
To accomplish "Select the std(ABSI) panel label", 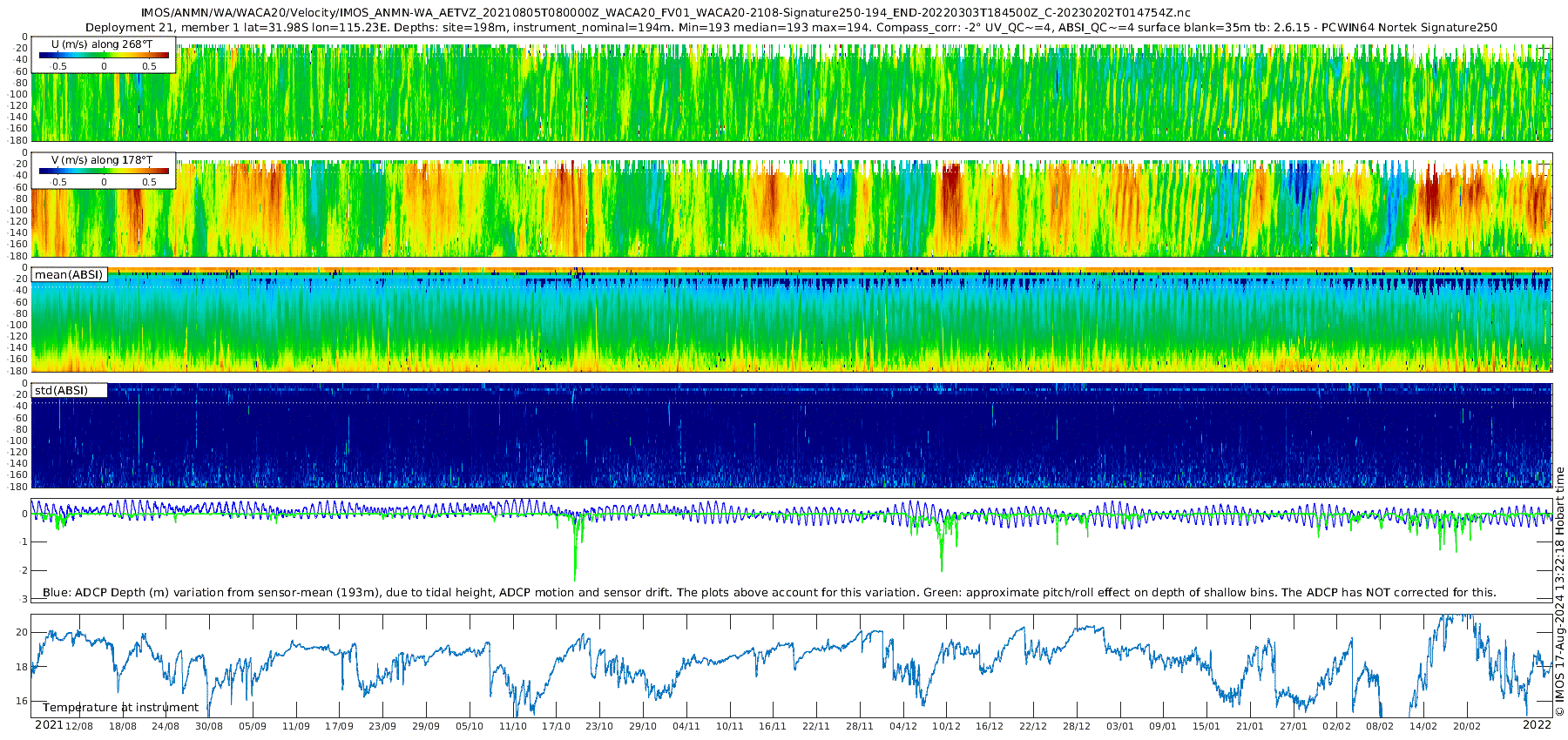I will (x=62, y=391).
